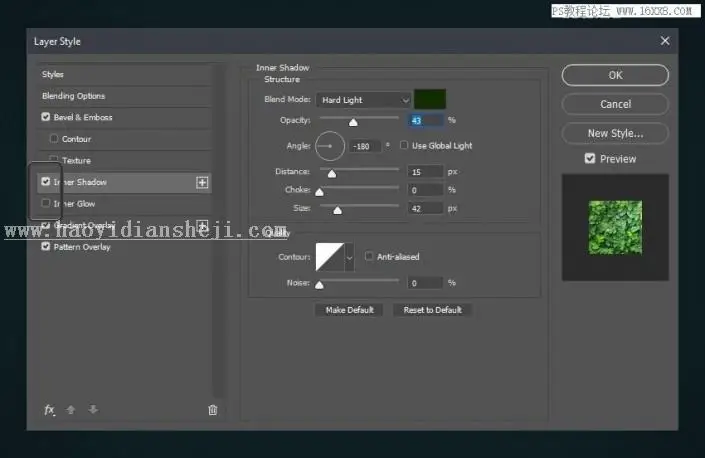Click the dark green shadow color swatch
This screenshot has height=458, width=705.
tap(430, 99)
